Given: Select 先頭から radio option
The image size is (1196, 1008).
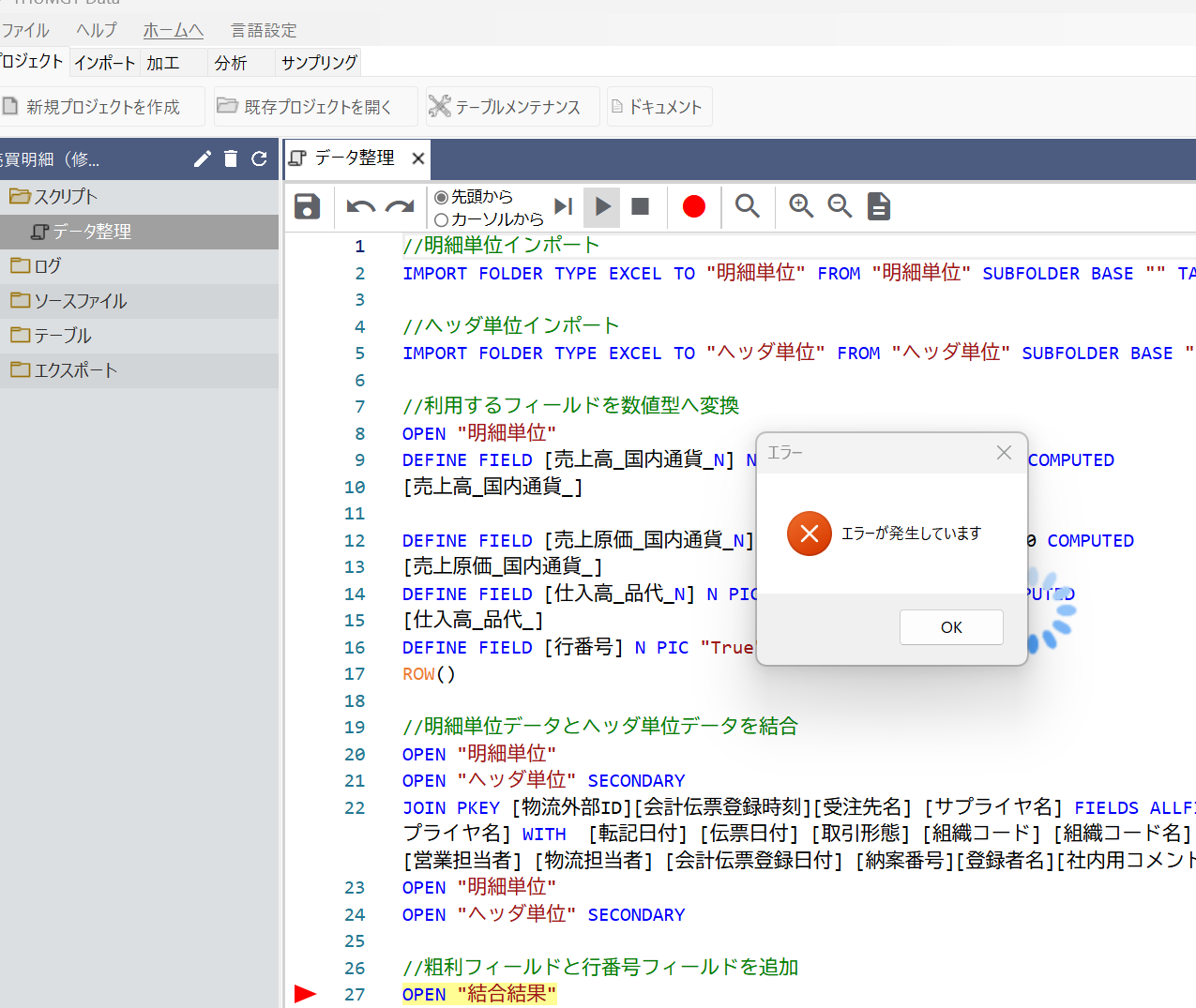Looking at the screenshot, I should click(474, 197).
